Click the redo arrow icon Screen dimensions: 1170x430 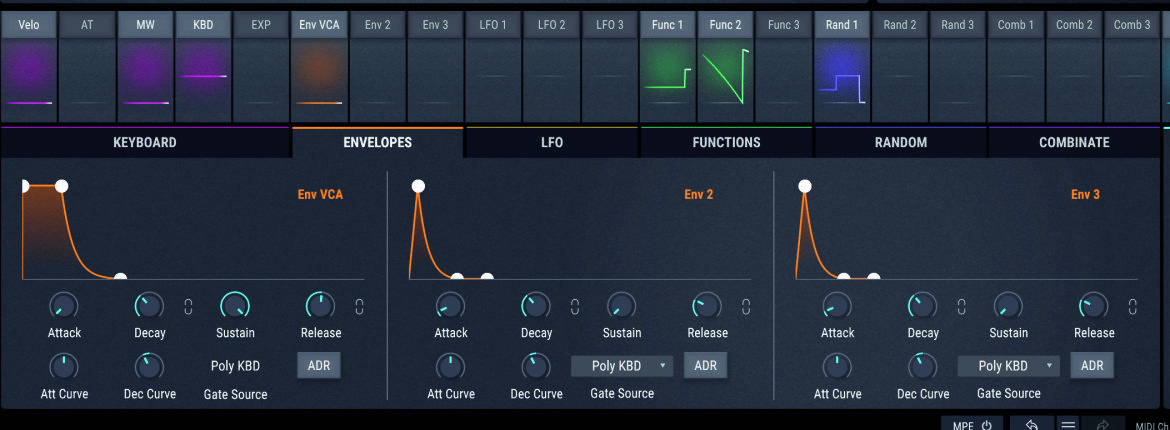pos(1104,425)
